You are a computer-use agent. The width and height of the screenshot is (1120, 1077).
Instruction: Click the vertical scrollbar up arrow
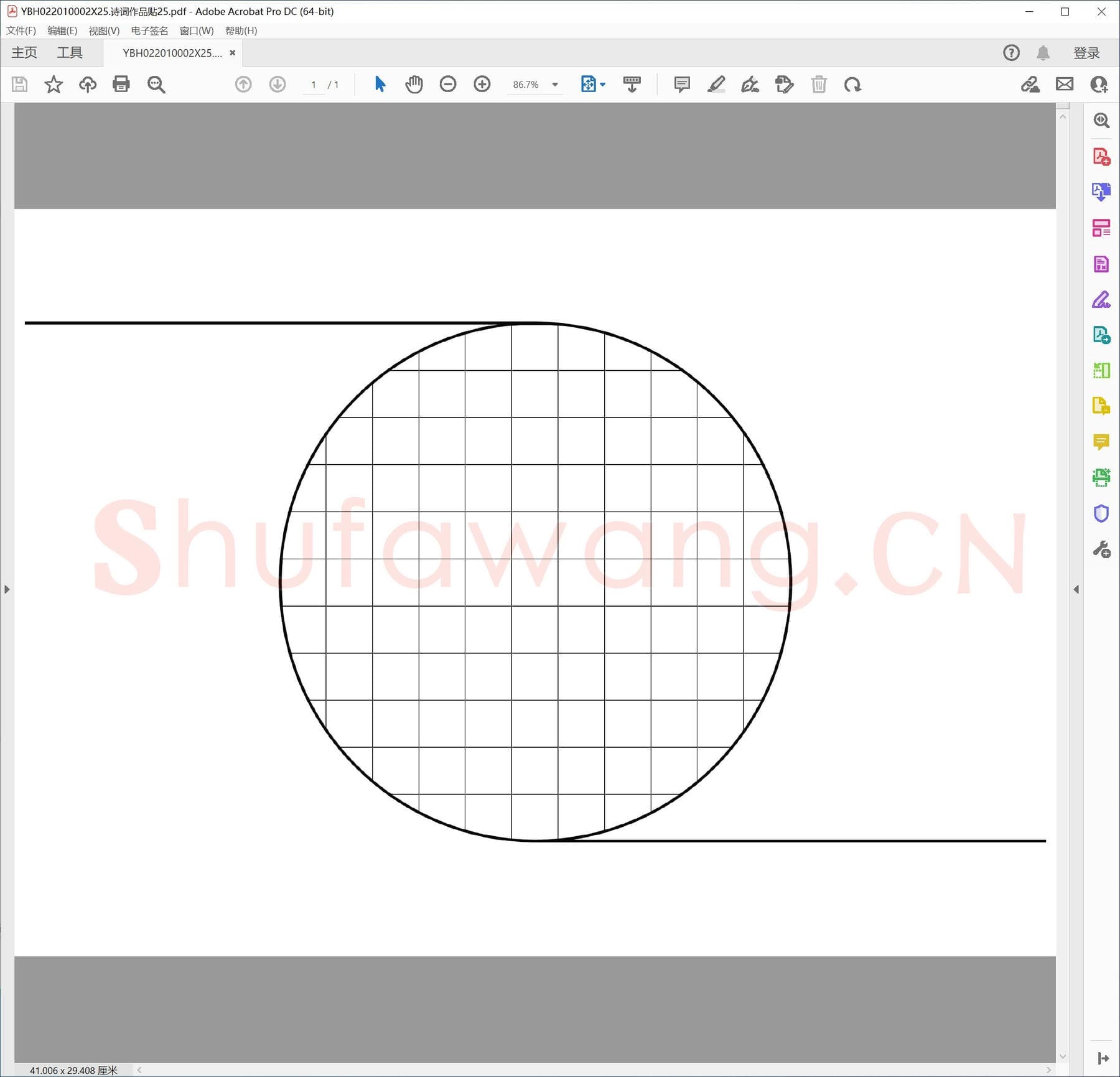[1063, 116]
